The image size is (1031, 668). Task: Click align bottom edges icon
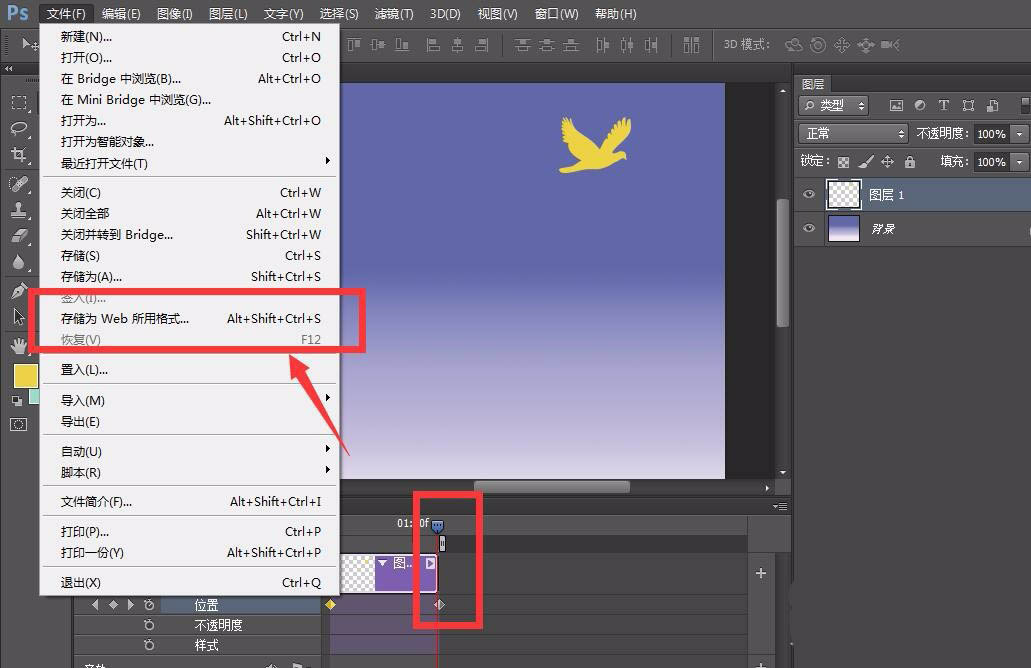(402, 45)
